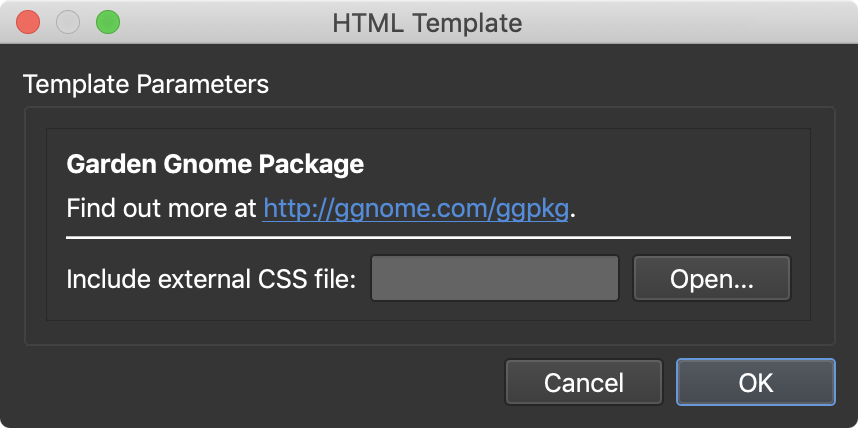Click the 'Find out more at' text
Image resolution: width=858 pixels, height=428 pixels.
coord(162,210)
